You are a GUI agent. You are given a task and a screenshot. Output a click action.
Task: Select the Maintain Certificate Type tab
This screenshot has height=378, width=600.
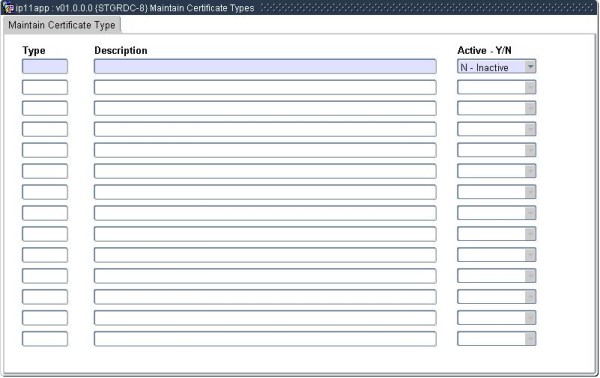[62, 25]
